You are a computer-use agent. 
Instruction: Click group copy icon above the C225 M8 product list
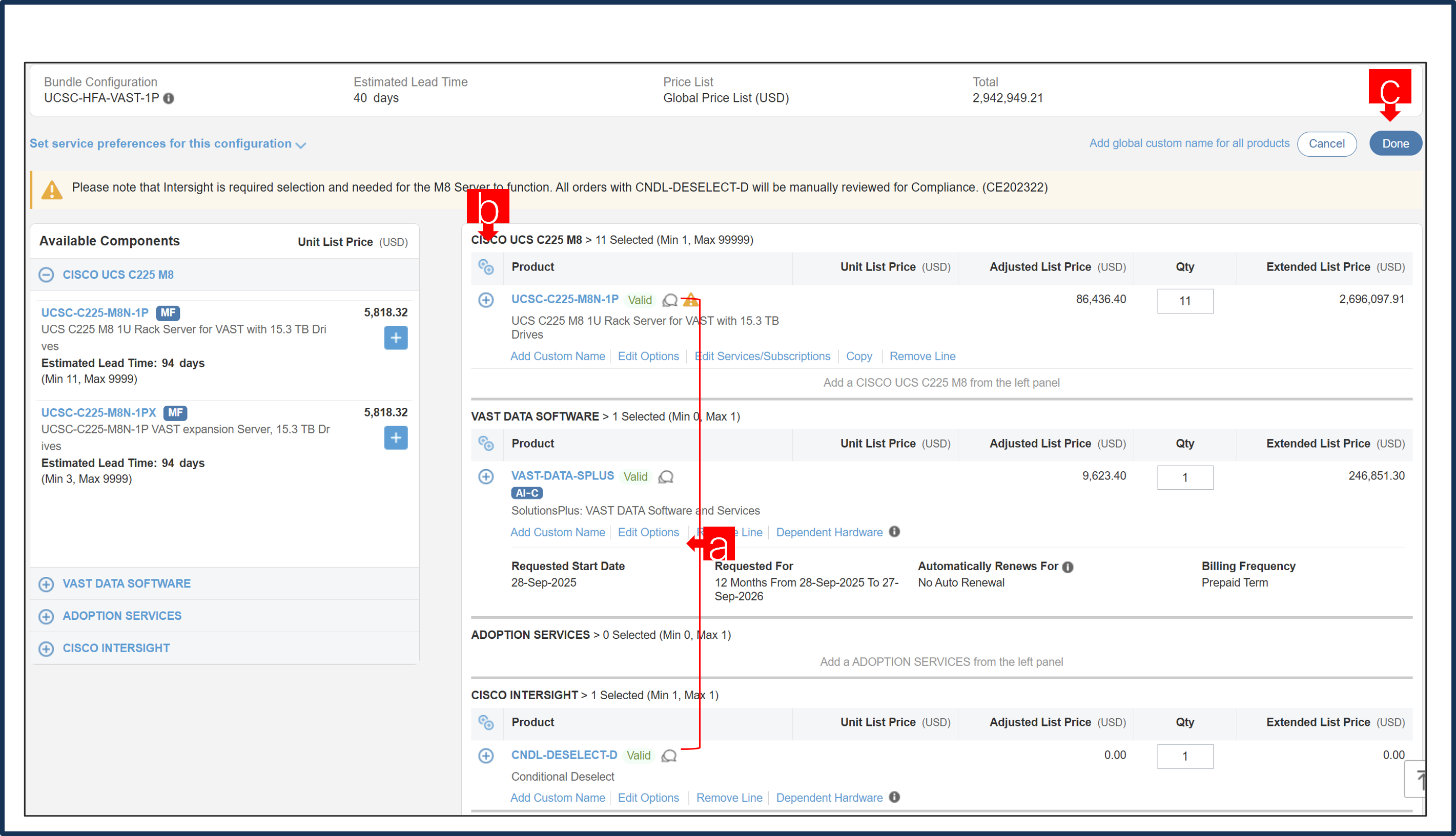tap(487, 266)
